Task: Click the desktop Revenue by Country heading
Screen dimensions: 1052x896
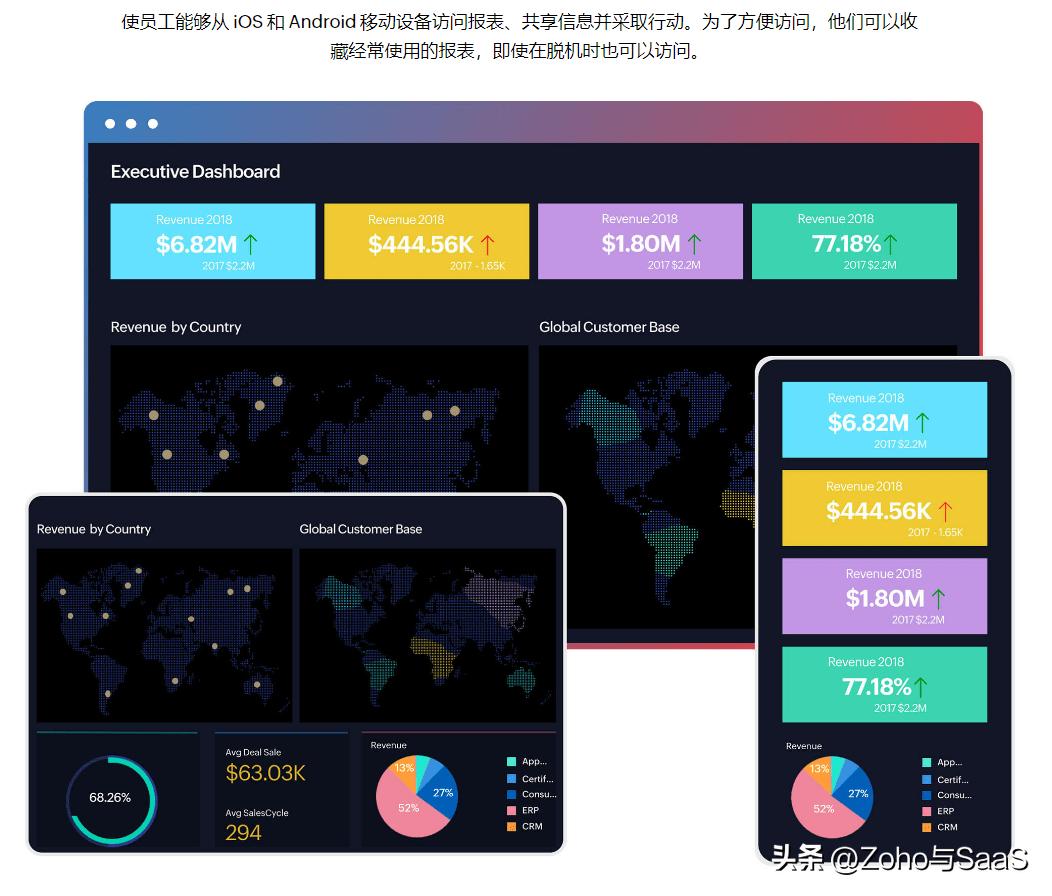Action: 176,327
